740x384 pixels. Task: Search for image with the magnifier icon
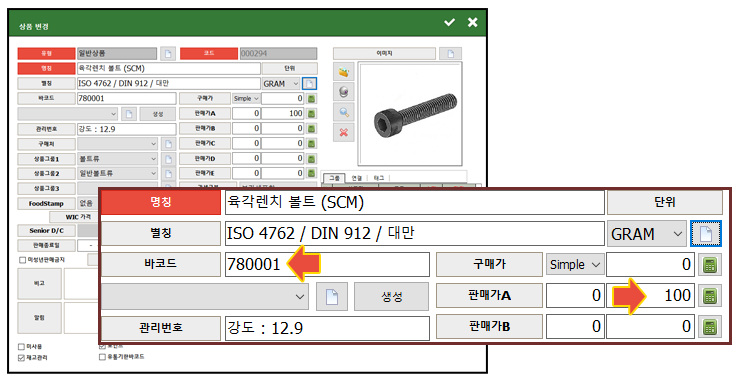coord(344,112)
